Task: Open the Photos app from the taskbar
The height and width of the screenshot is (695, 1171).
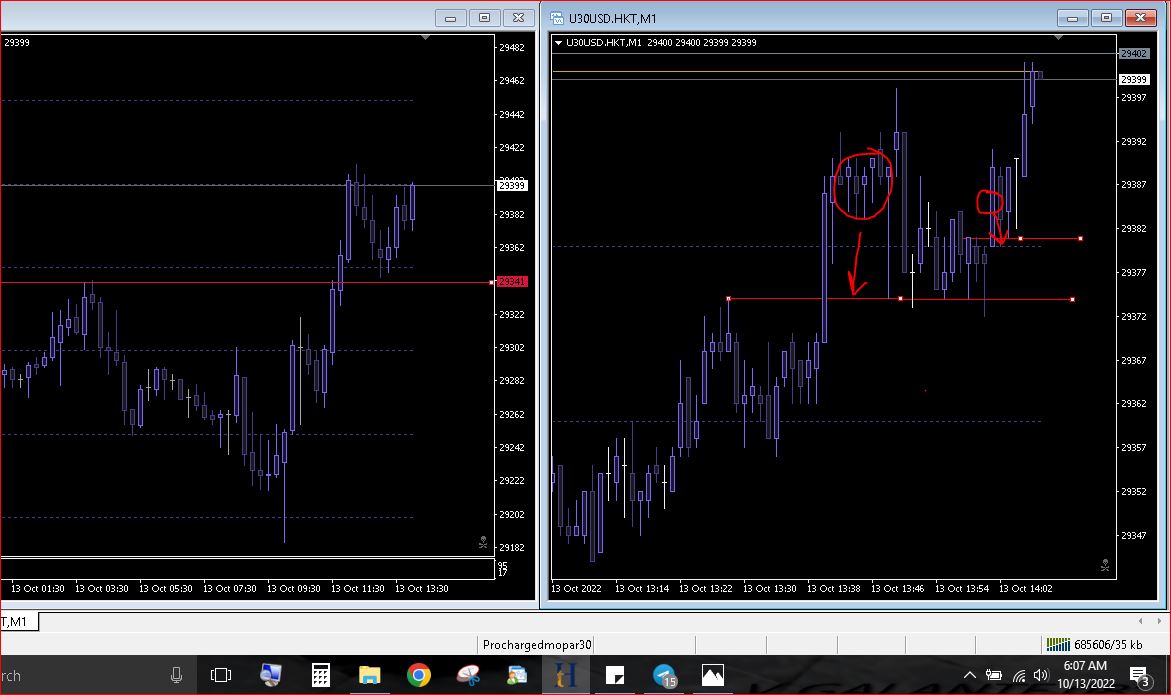Action: coord(712,676)
